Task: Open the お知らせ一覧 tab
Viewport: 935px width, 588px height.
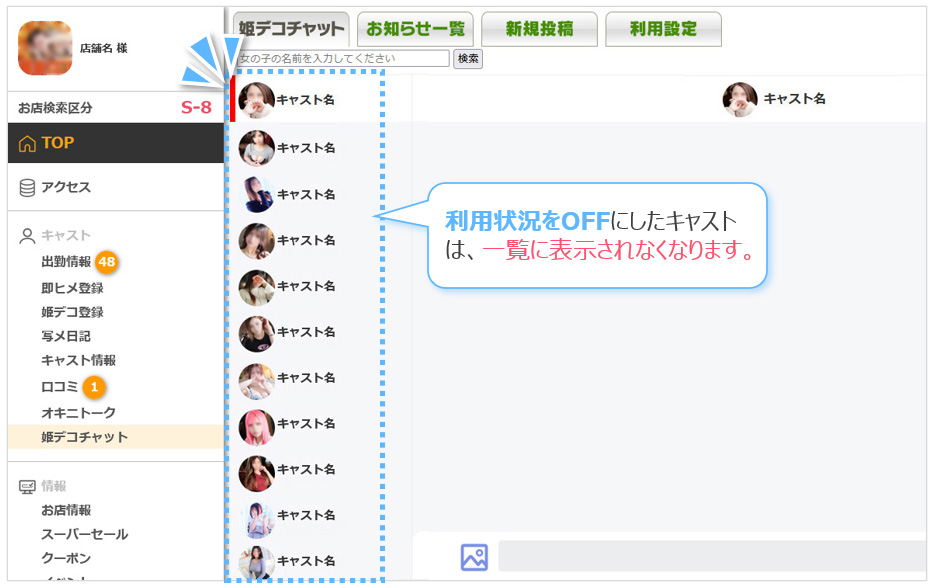Action: pos(415,29)
